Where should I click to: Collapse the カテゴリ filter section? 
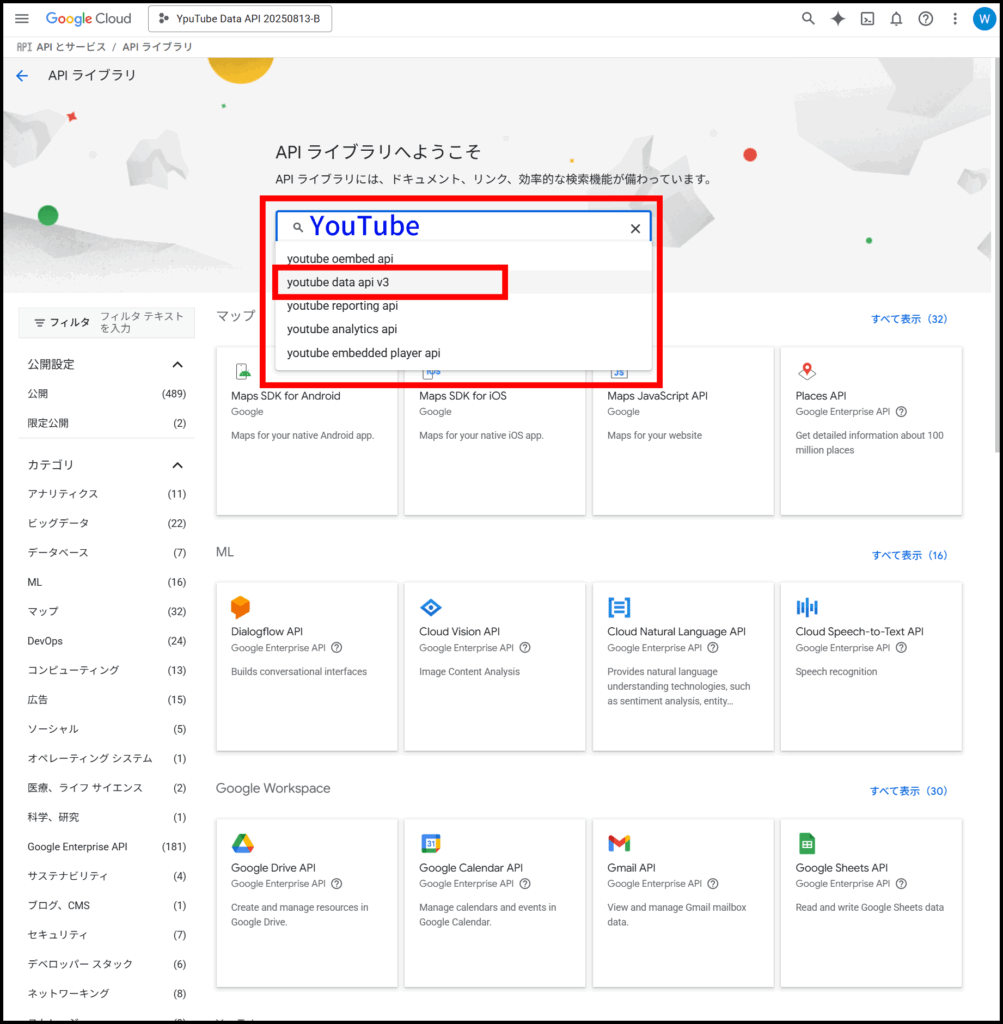click(177, 465)
